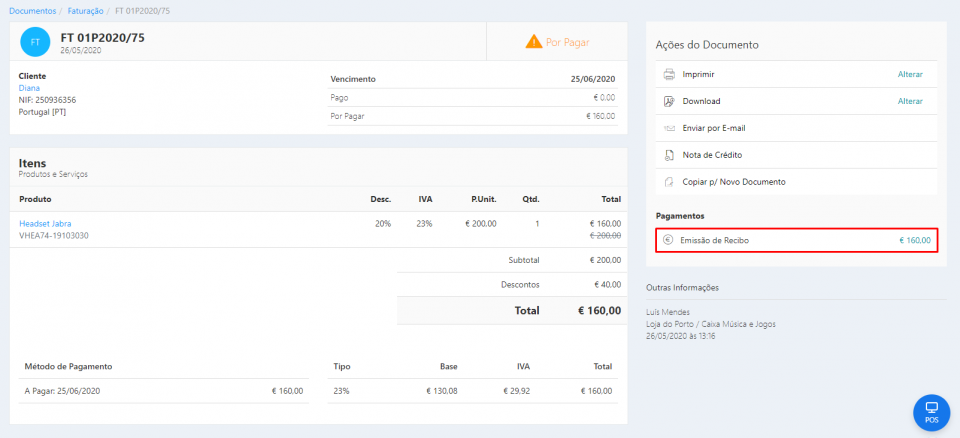Click the printer icon beside Imprimir
The height and width of the screenshot is (438, 960).
pyautogui.click(x=669, y=74)
